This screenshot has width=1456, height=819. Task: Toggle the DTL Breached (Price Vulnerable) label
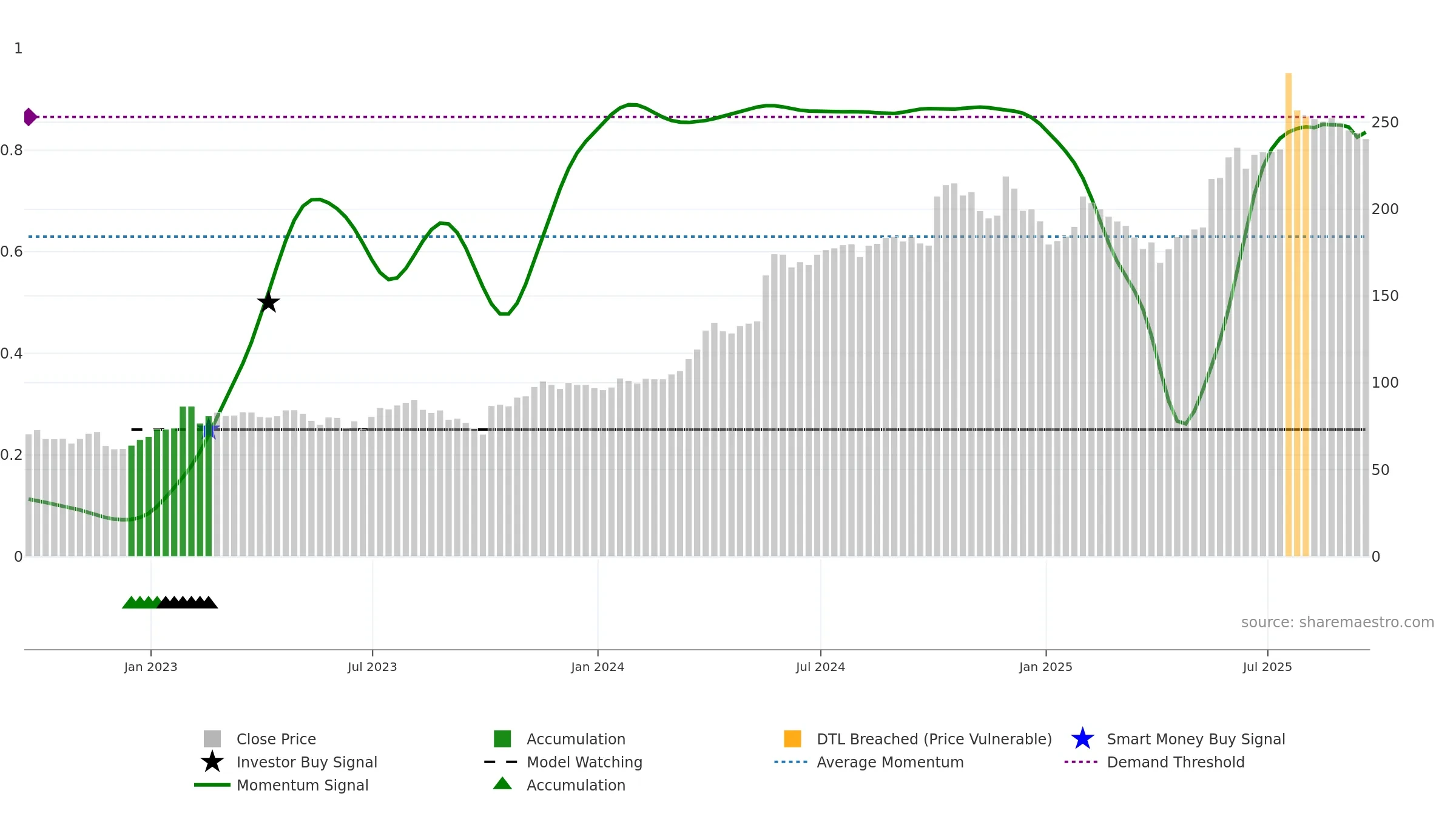tap(934, 740)
